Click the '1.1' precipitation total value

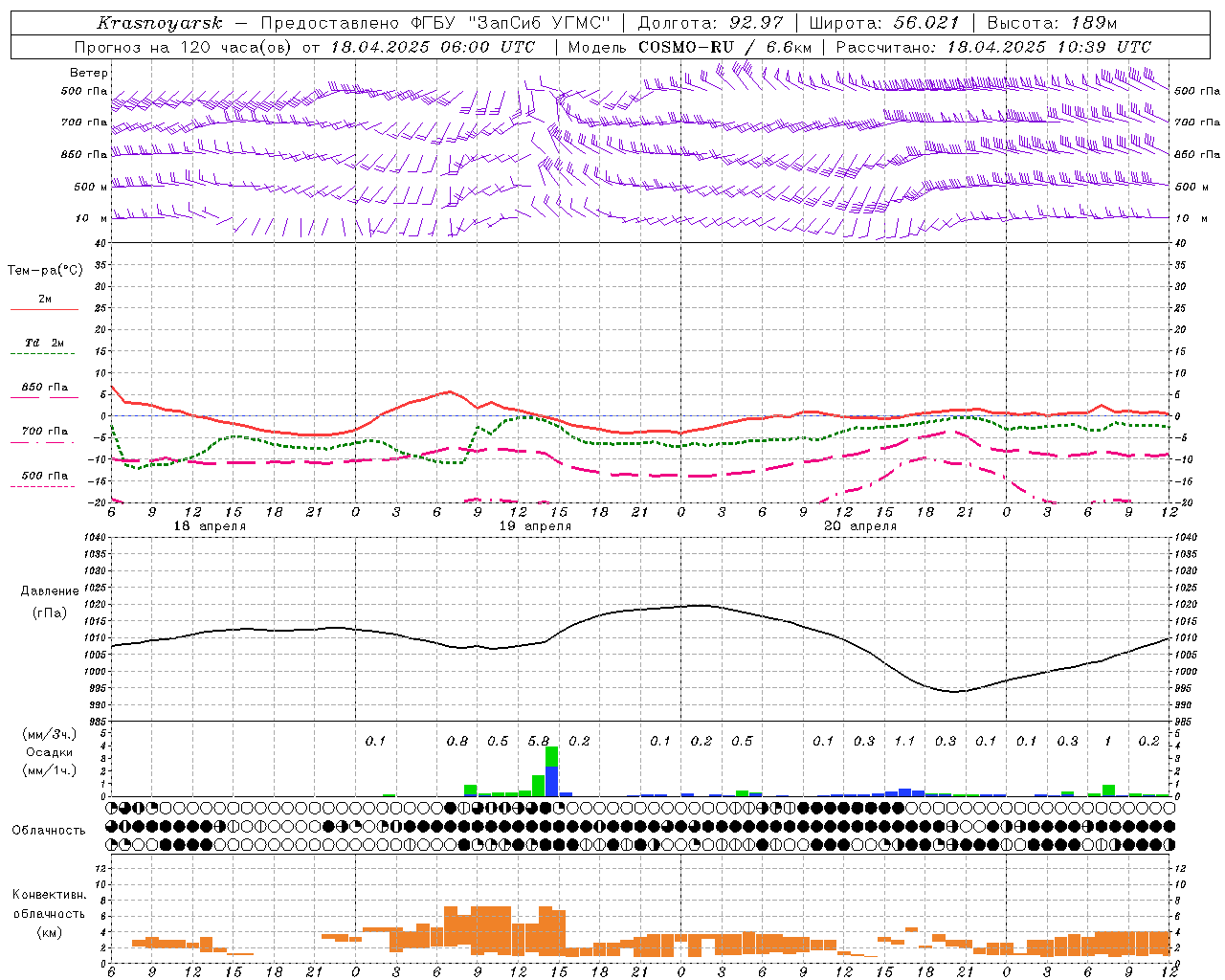tap(904, 742)
